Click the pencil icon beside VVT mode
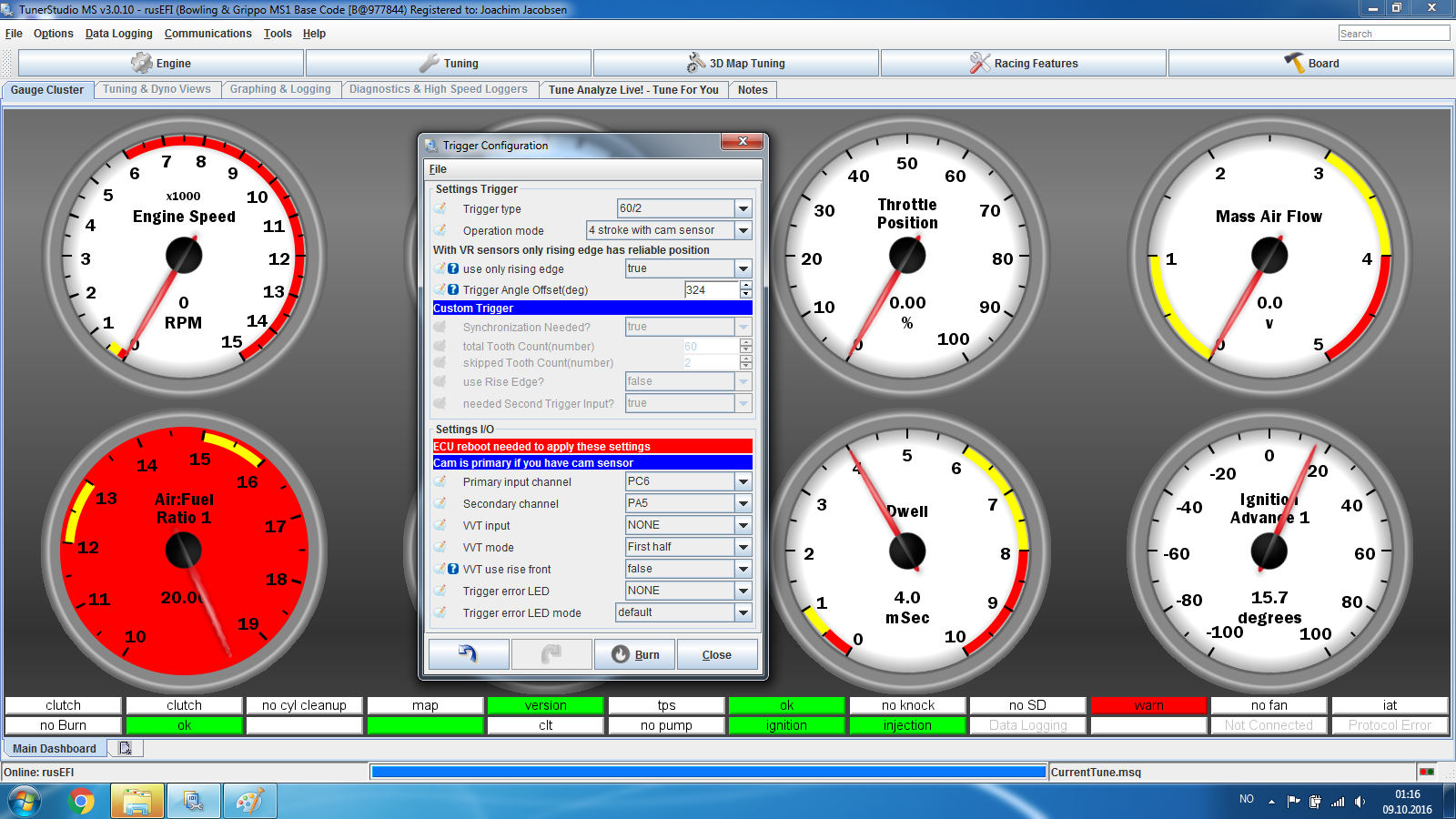The width and height of the screenshot is (1456, 819). [440, 547]
